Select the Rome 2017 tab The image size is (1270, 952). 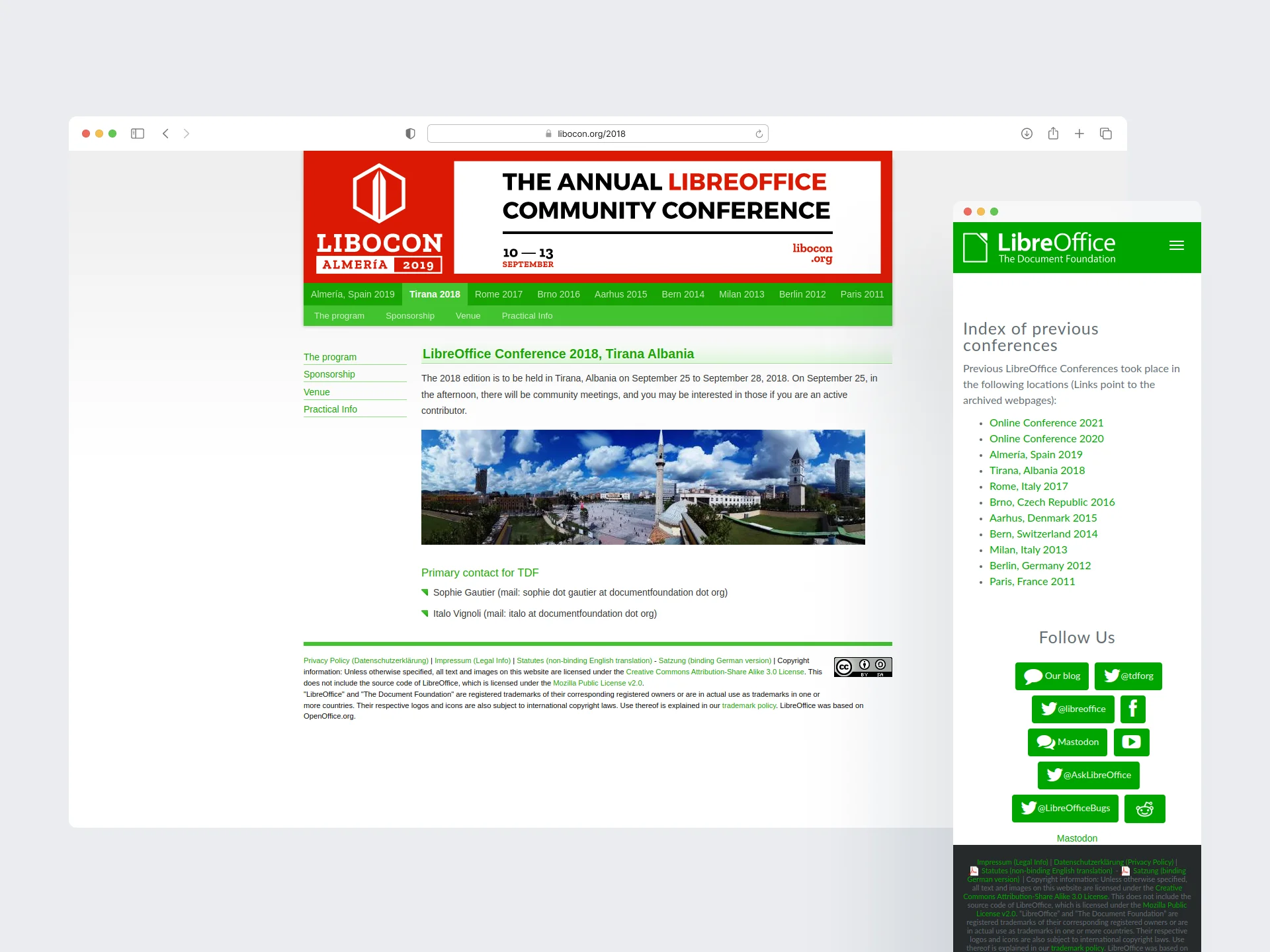tap(499, 294)
